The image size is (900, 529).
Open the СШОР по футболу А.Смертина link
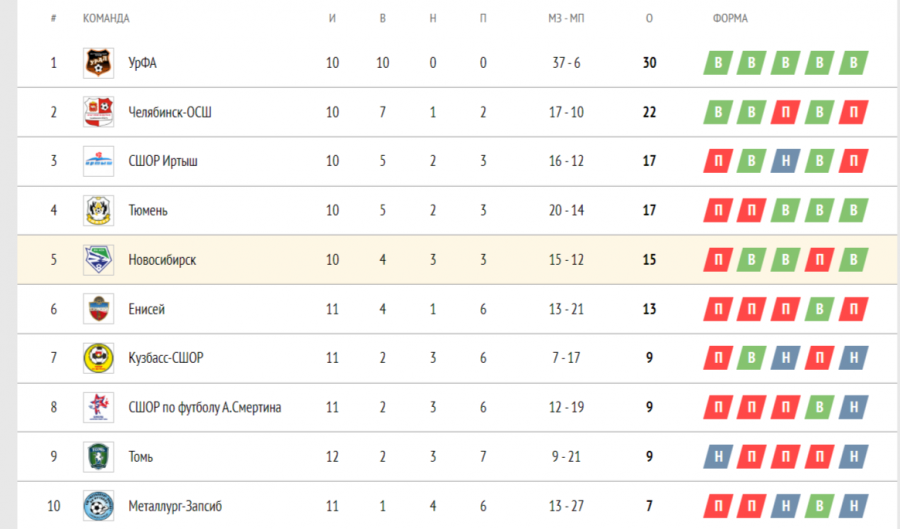click(204, 407)
